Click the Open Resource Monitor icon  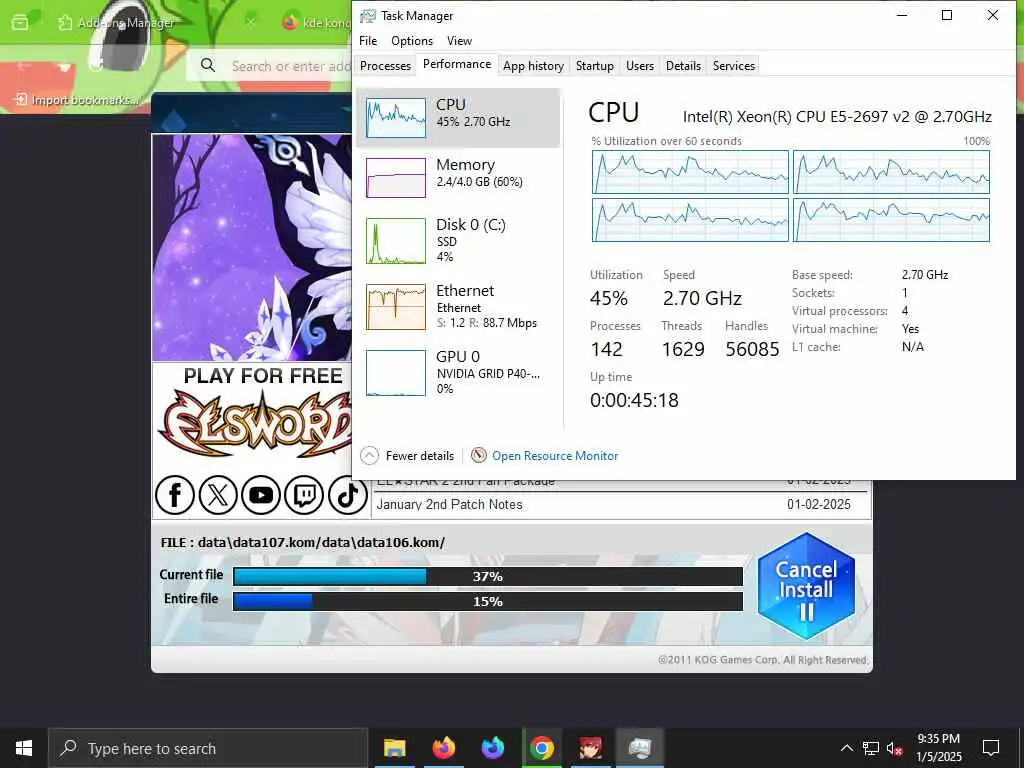(x=479, y=455)
